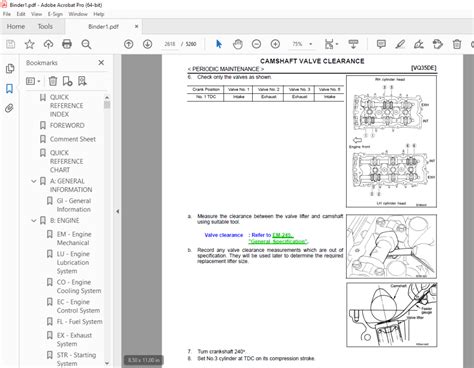The width and height of the screenshot is (474, 368).
Task: Collapse the B: ENGINE bookmark
Action: coord(34,221)
